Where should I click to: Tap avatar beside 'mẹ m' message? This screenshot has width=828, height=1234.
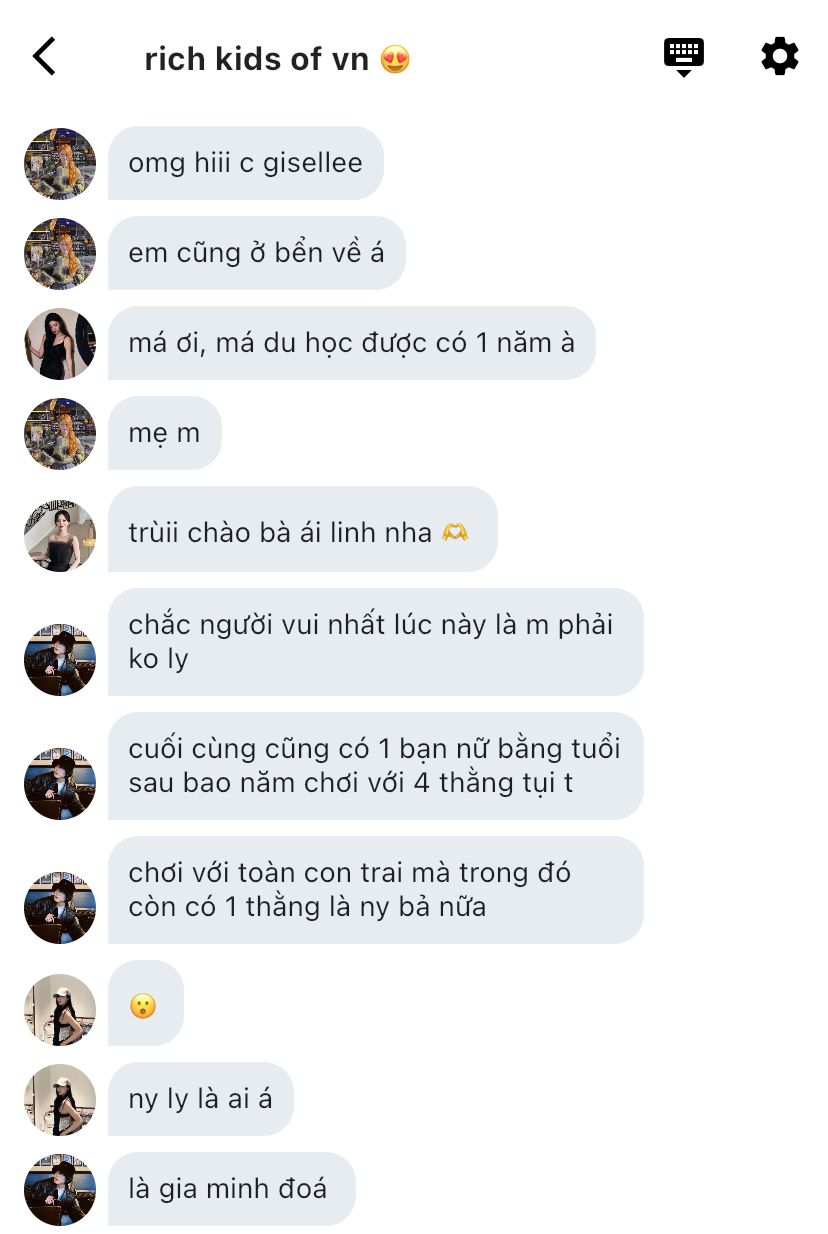click(x=60, y=434)
